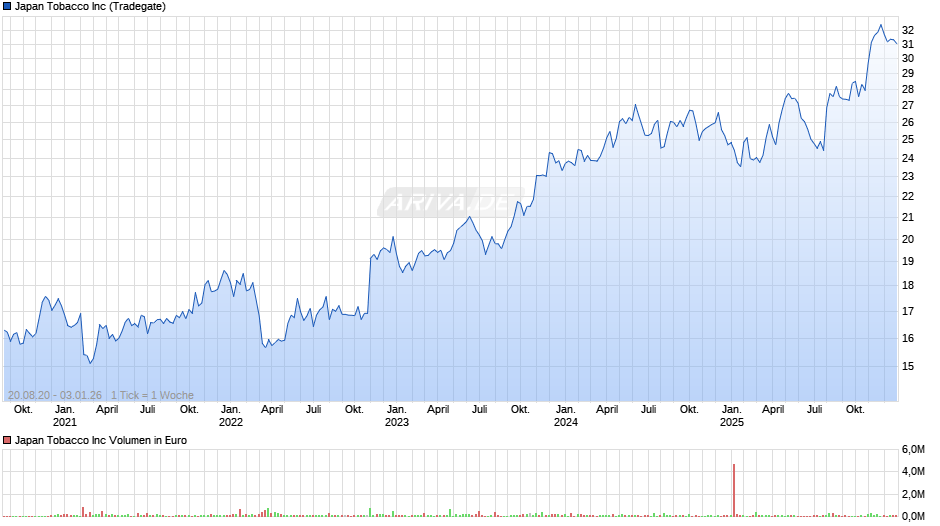
Task: Click the blue Japan Tobacco legend square
Action: click(7, 7)
